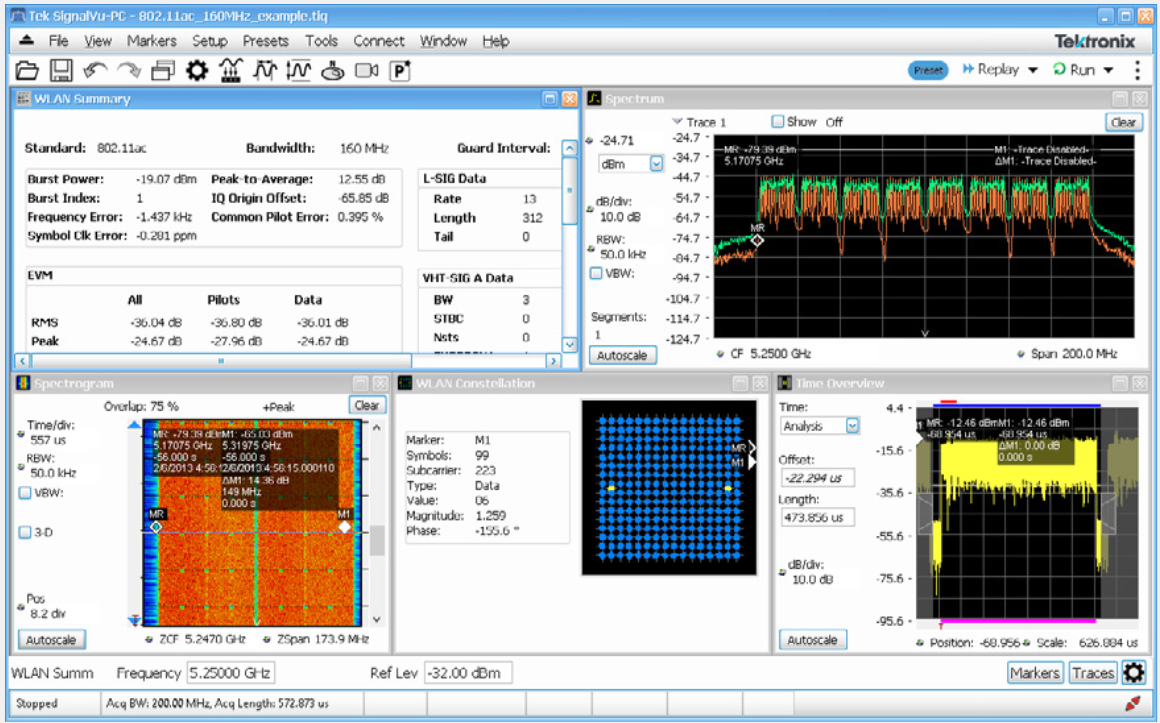Open the dBm units dropdown

click(x=656, y=163)
